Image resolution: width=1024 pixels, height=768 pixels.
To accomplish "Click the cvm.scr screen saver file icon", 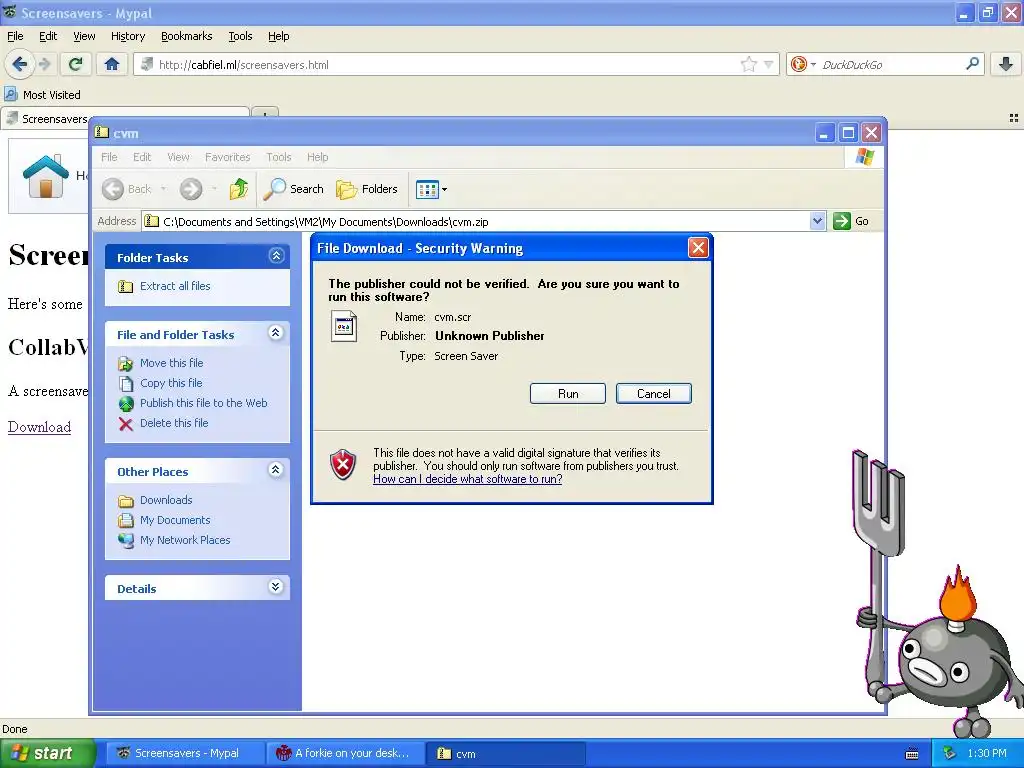I will tap(344, 327).
